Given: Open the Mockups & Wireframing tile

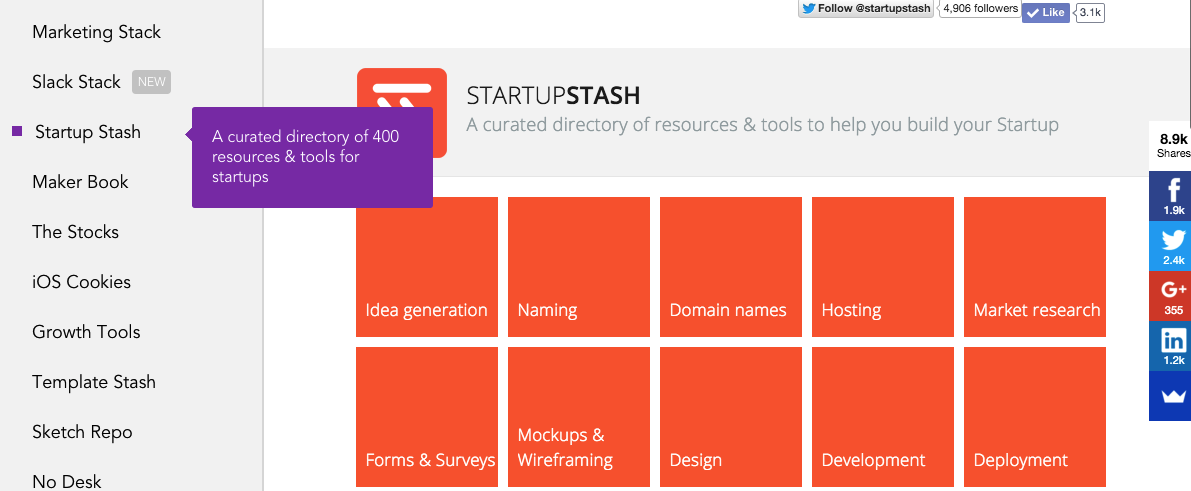Looking at the screenshot, I should coord(579,417).
